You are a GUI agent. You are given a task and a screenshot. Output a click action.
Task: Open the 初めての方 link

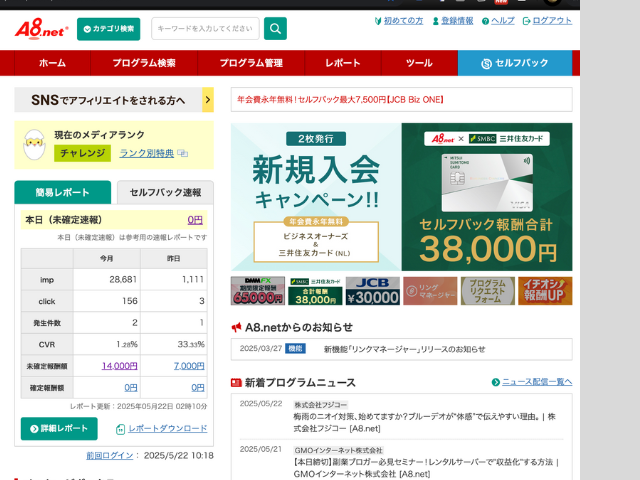403,21
